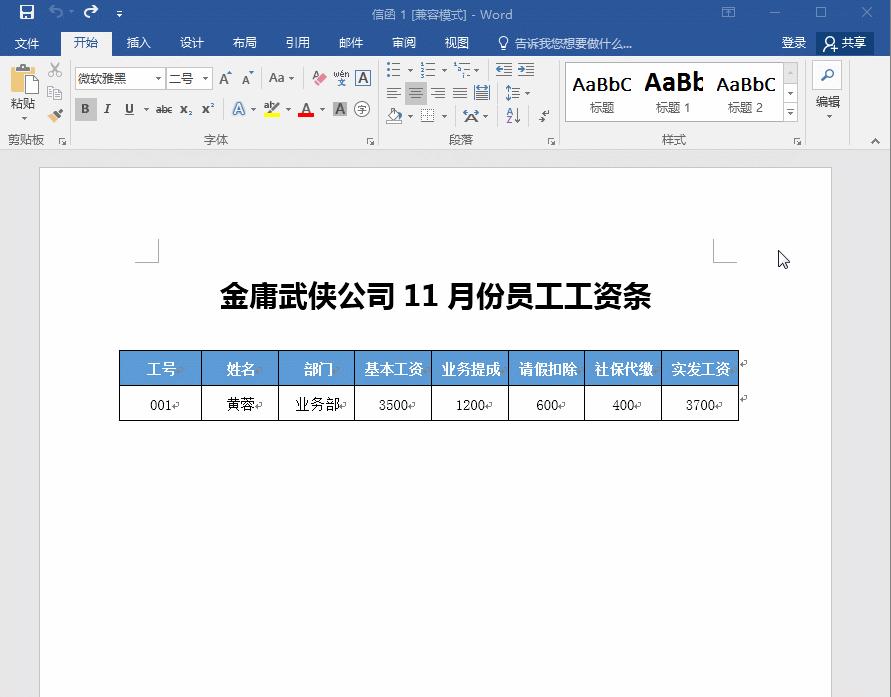
Task: Toggle numbered list formatting
Action: [427, 68]
